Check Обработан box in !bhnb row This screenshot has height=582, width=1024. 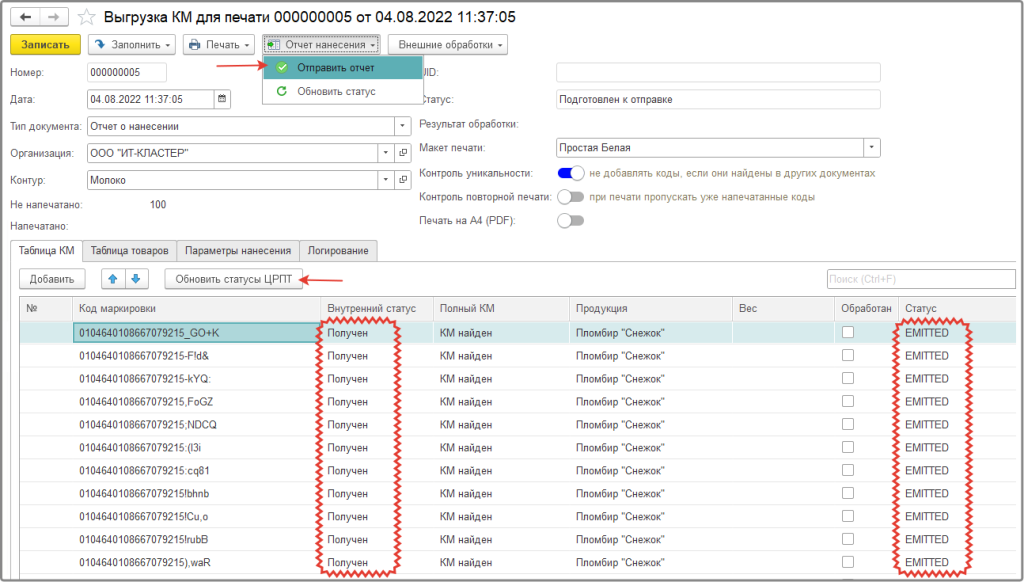(848, 493)
